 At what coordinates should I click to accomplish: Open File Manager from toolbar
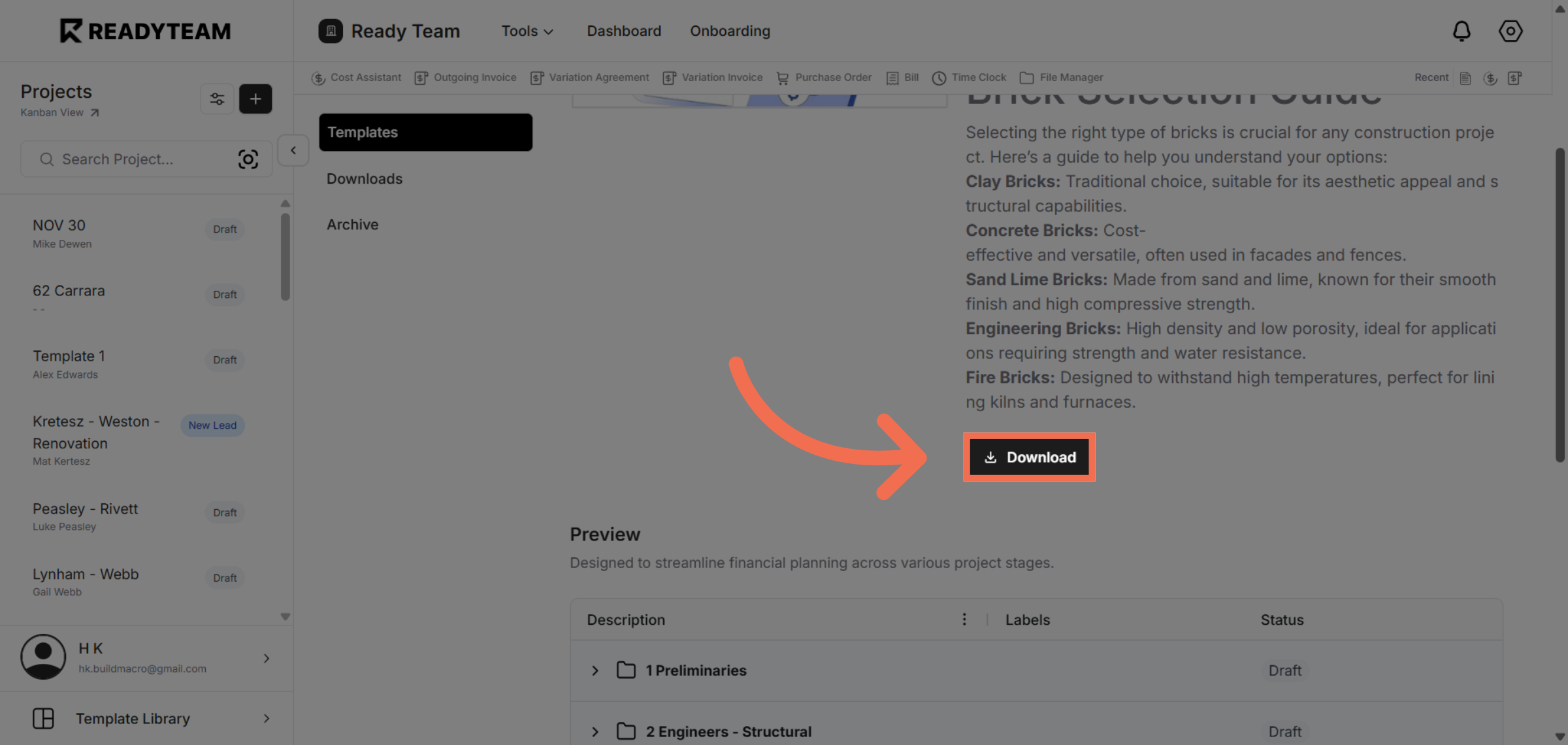(1062, 78)
